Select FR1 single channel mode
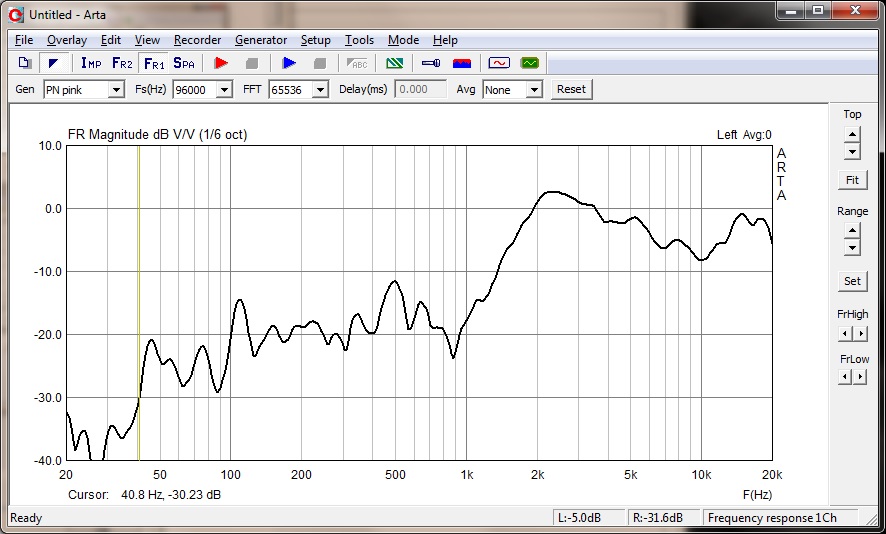 coord(154,63)
